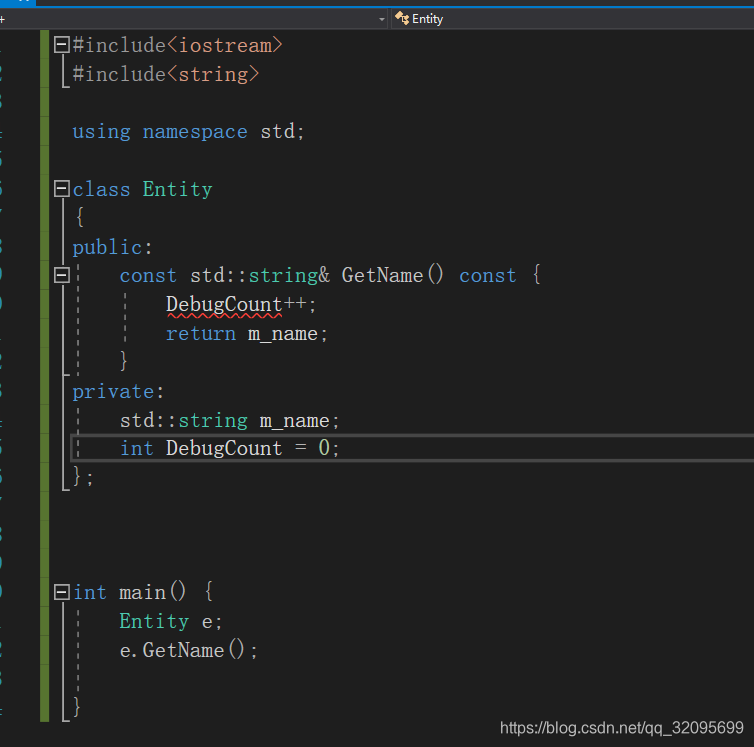Click the '#include<iostream>' line

pos(177,45)
